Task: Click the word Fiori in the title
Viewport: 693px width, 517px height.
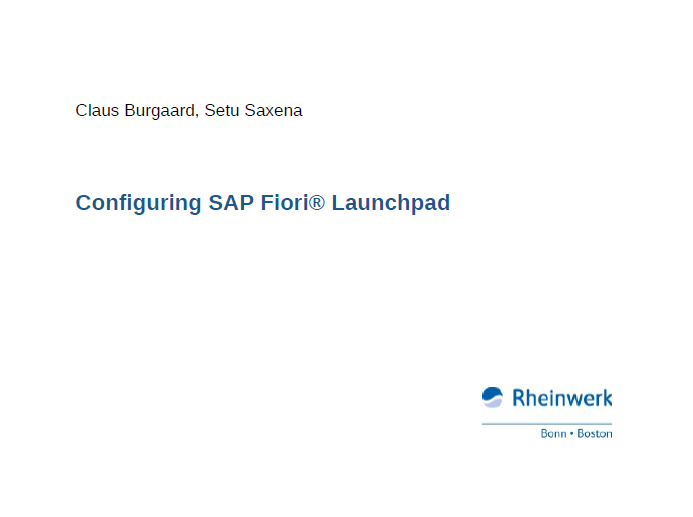Action: [x=285, y=203]
